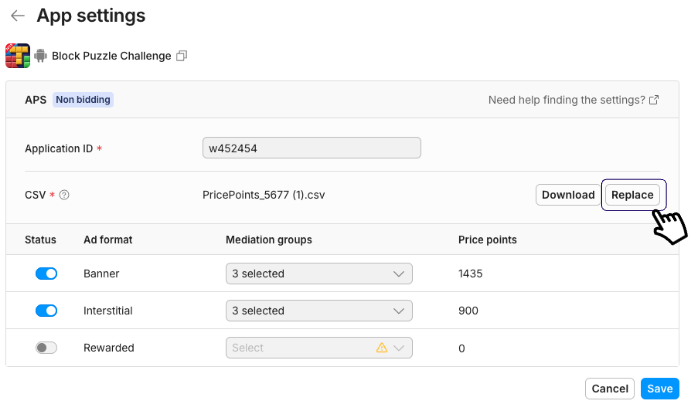Disable the Banner ad format toggle

point(46,274)
